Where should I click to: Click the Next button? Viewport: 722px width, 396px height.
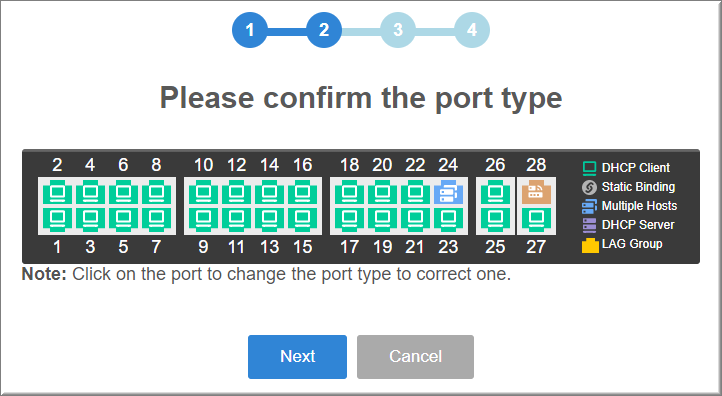(297, 357)
